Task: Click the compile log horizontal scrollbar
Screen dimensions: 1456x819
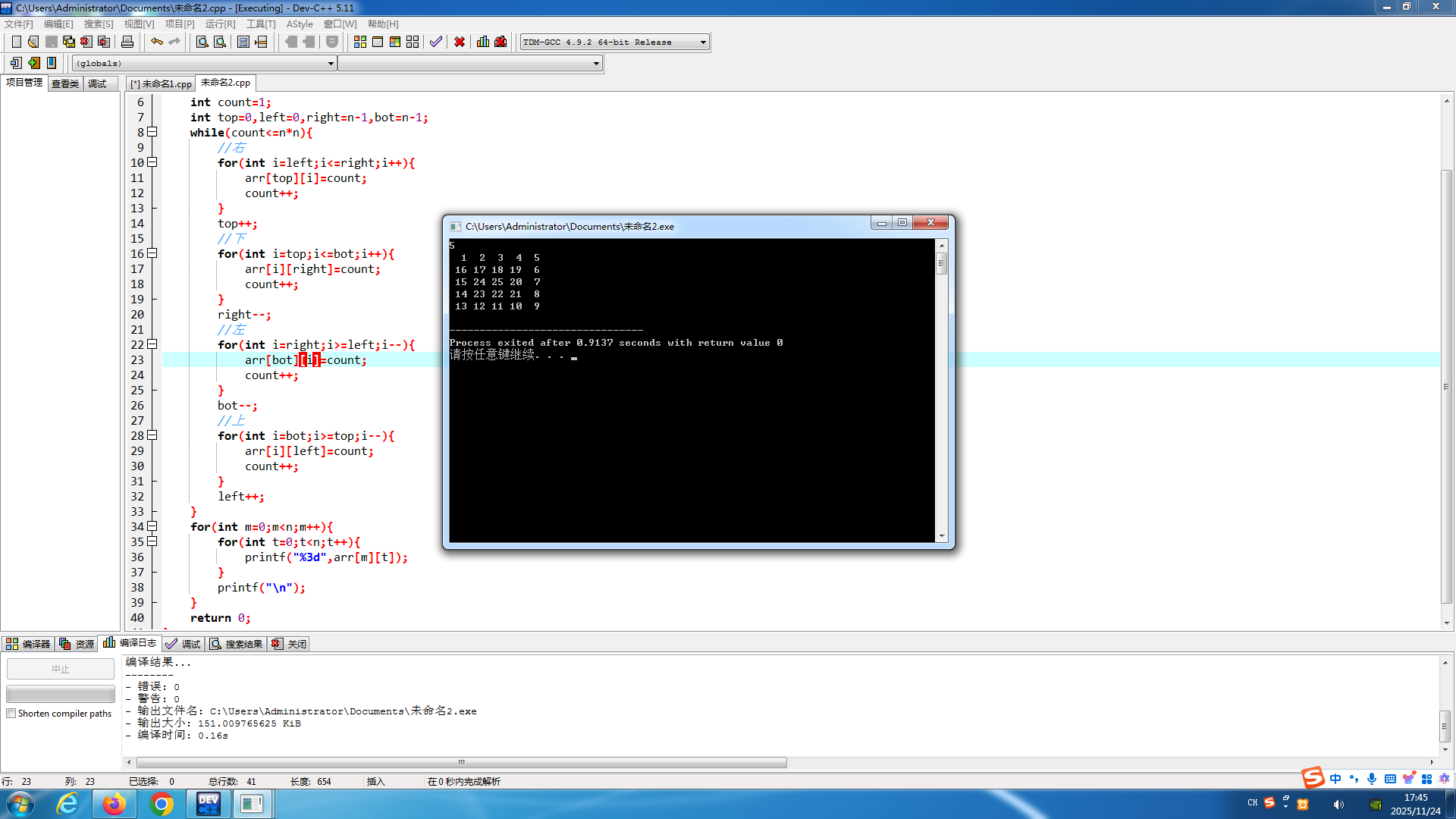Action: [461, 762]
